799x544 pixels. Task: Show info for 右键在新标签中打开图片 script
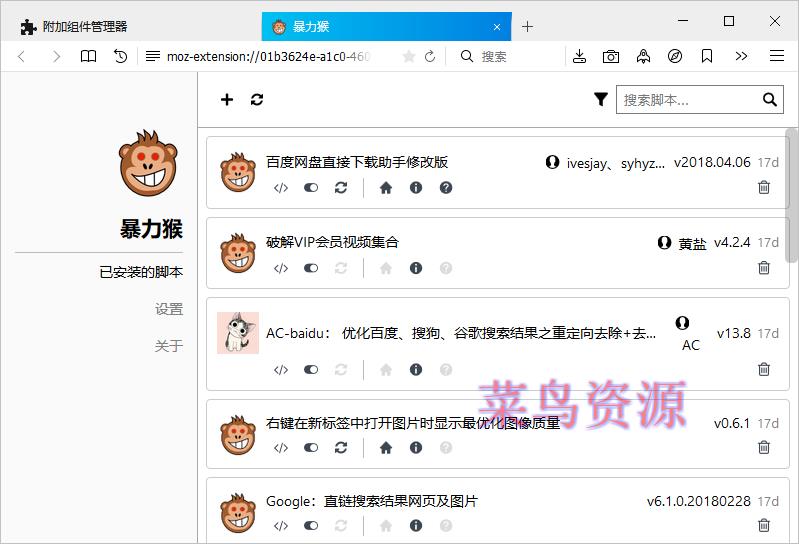(x=416, y=449)
